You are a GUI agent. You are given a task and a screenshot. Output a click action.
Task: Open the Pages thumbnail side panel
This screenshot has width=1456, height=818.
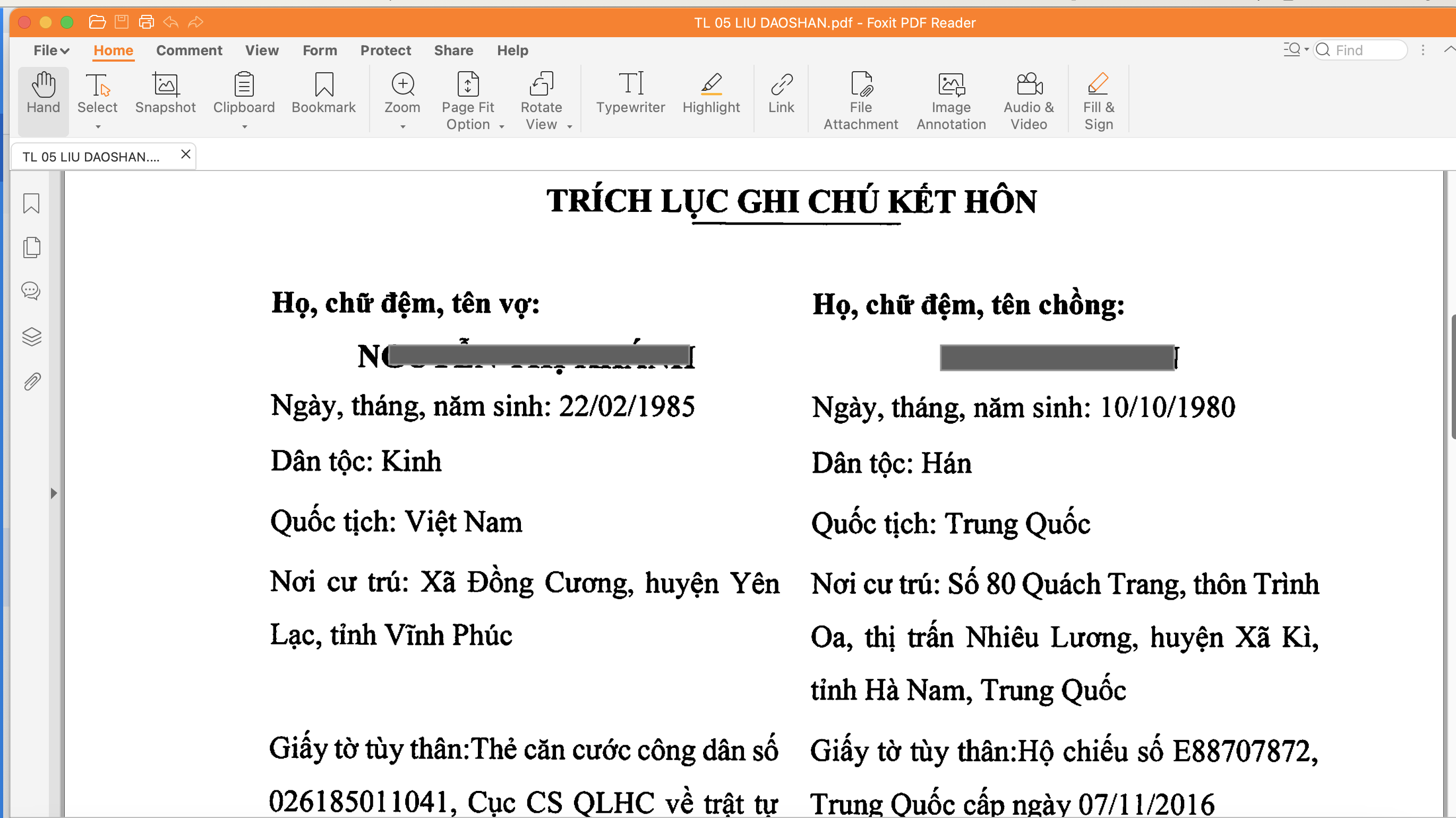[x=31, y=248]
